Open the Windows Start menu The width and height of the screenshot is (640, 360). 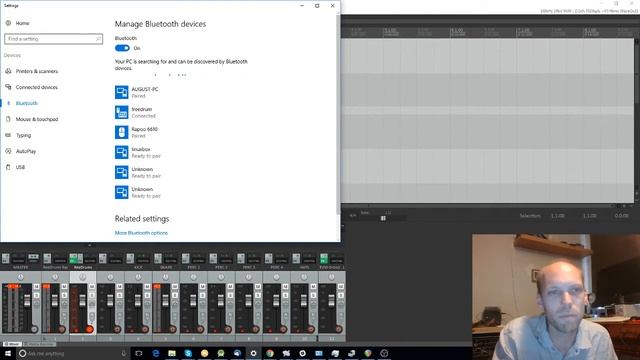8,353
